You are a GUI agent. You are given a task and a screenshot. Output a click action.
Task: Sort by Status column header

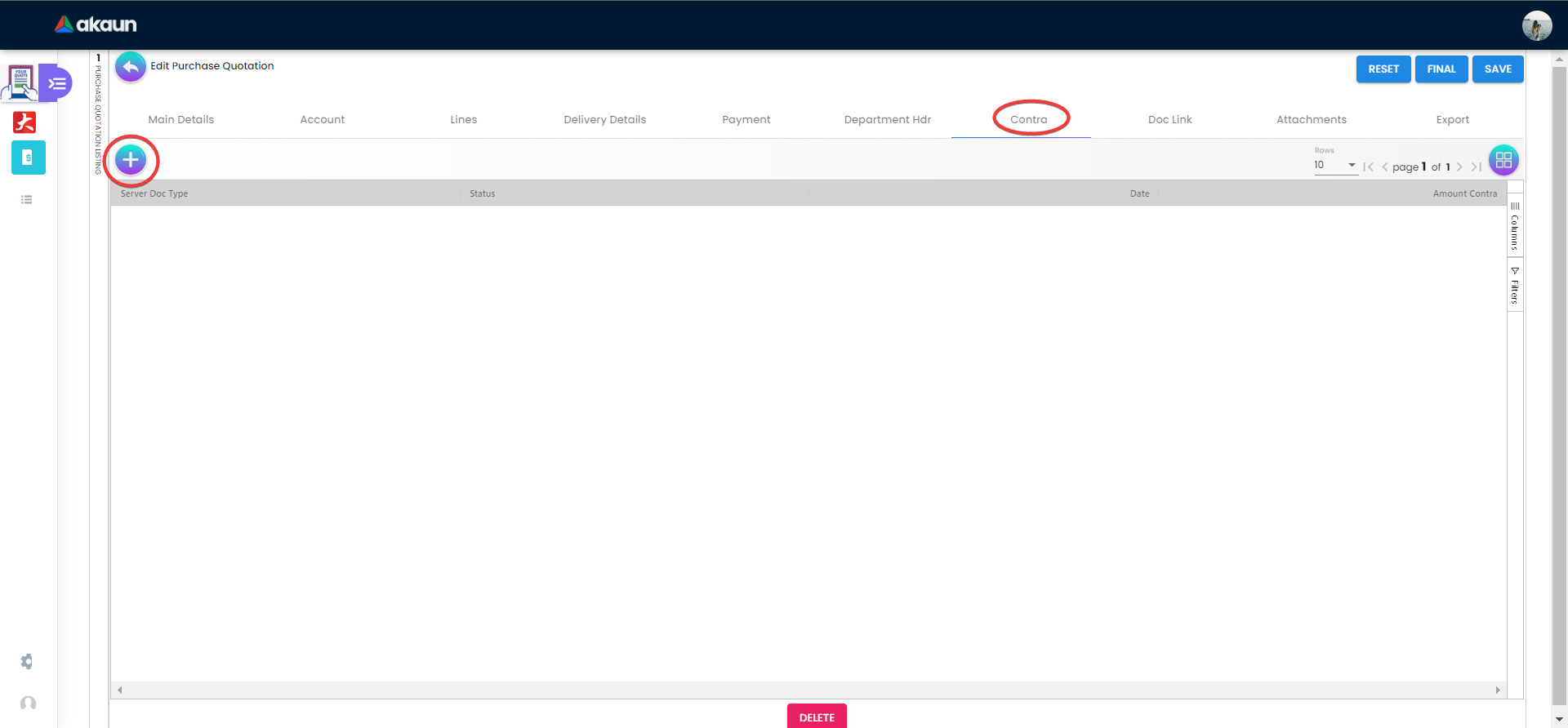pos(483,193)
